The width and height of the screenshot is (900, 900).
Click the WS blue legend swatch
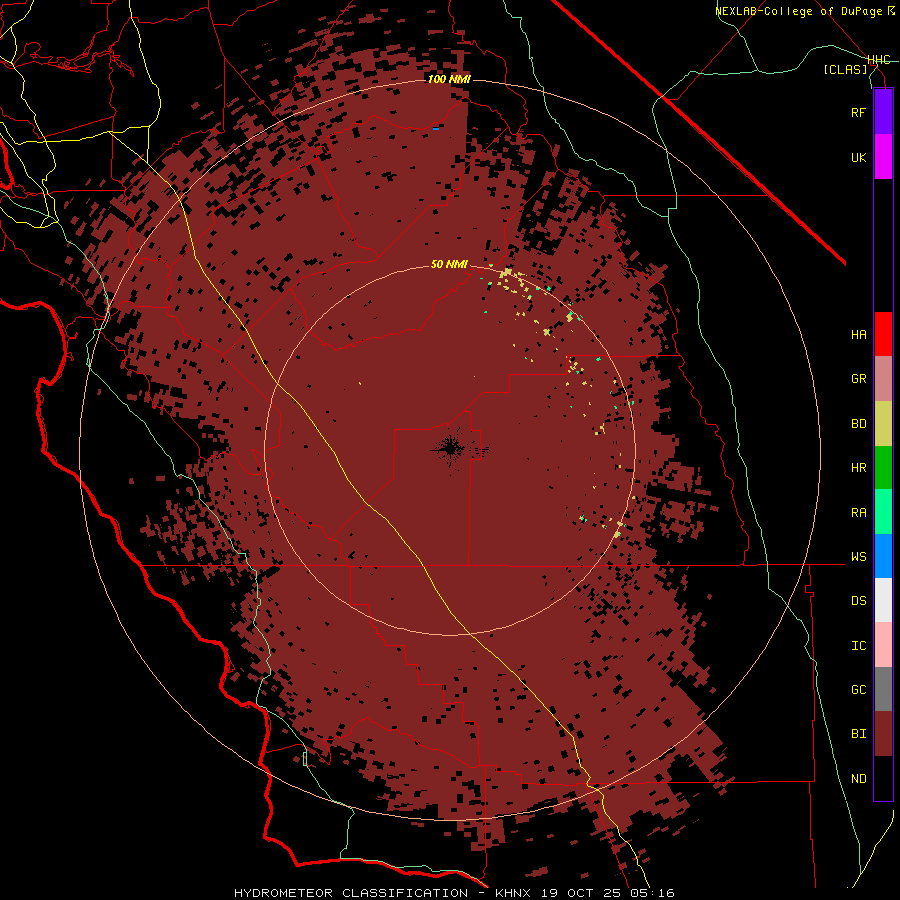coord(883,556)
